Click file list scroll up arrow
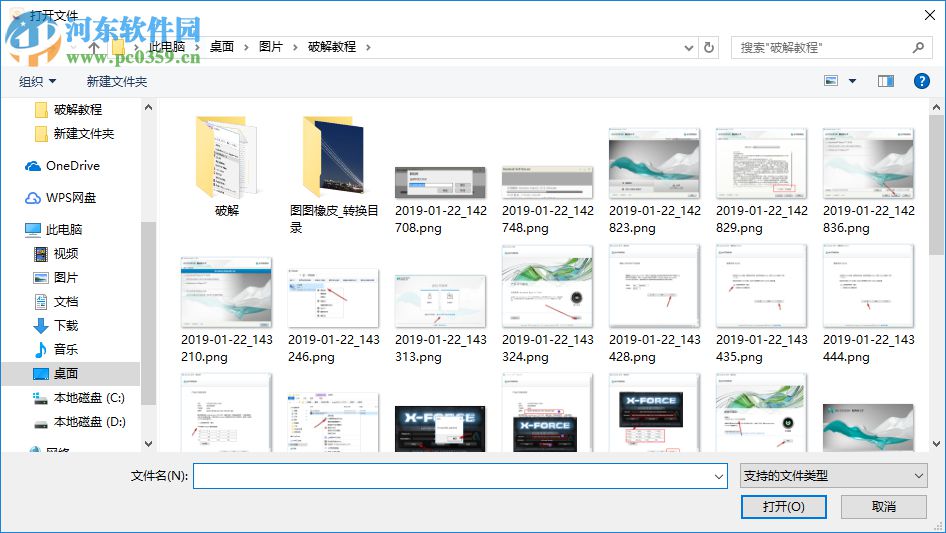 click(x=936, y=107)
